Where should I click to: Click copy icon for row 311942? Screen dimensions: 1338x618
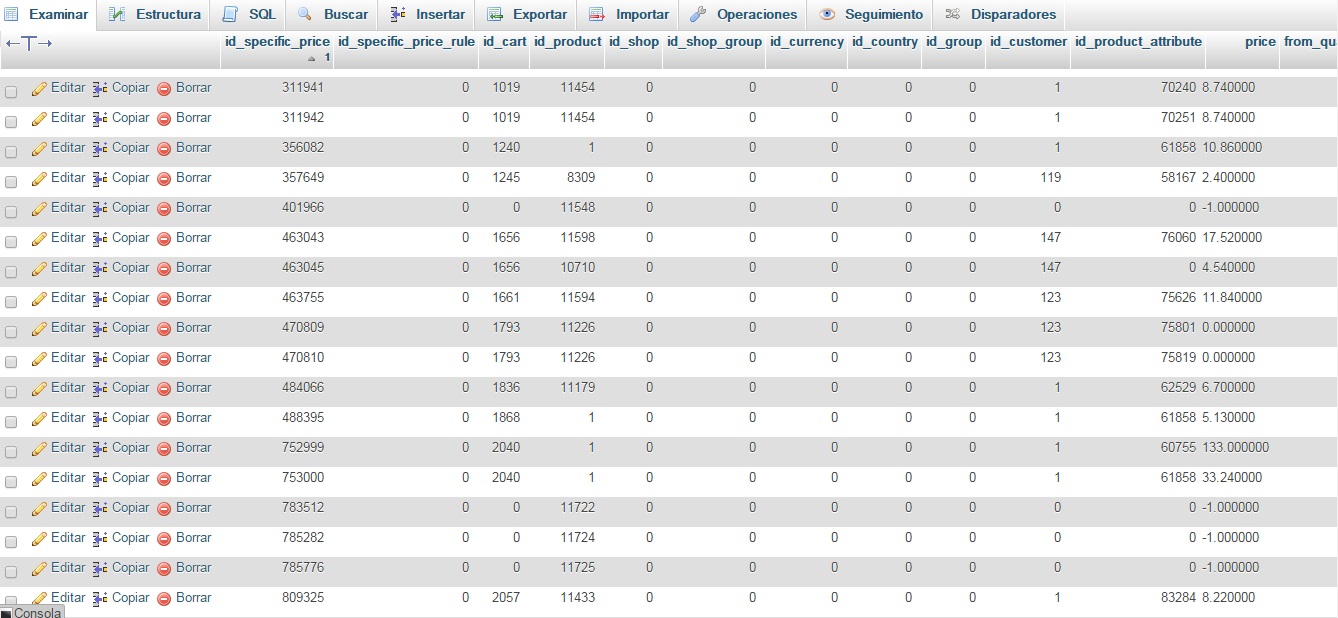click(x=100, y=118)
